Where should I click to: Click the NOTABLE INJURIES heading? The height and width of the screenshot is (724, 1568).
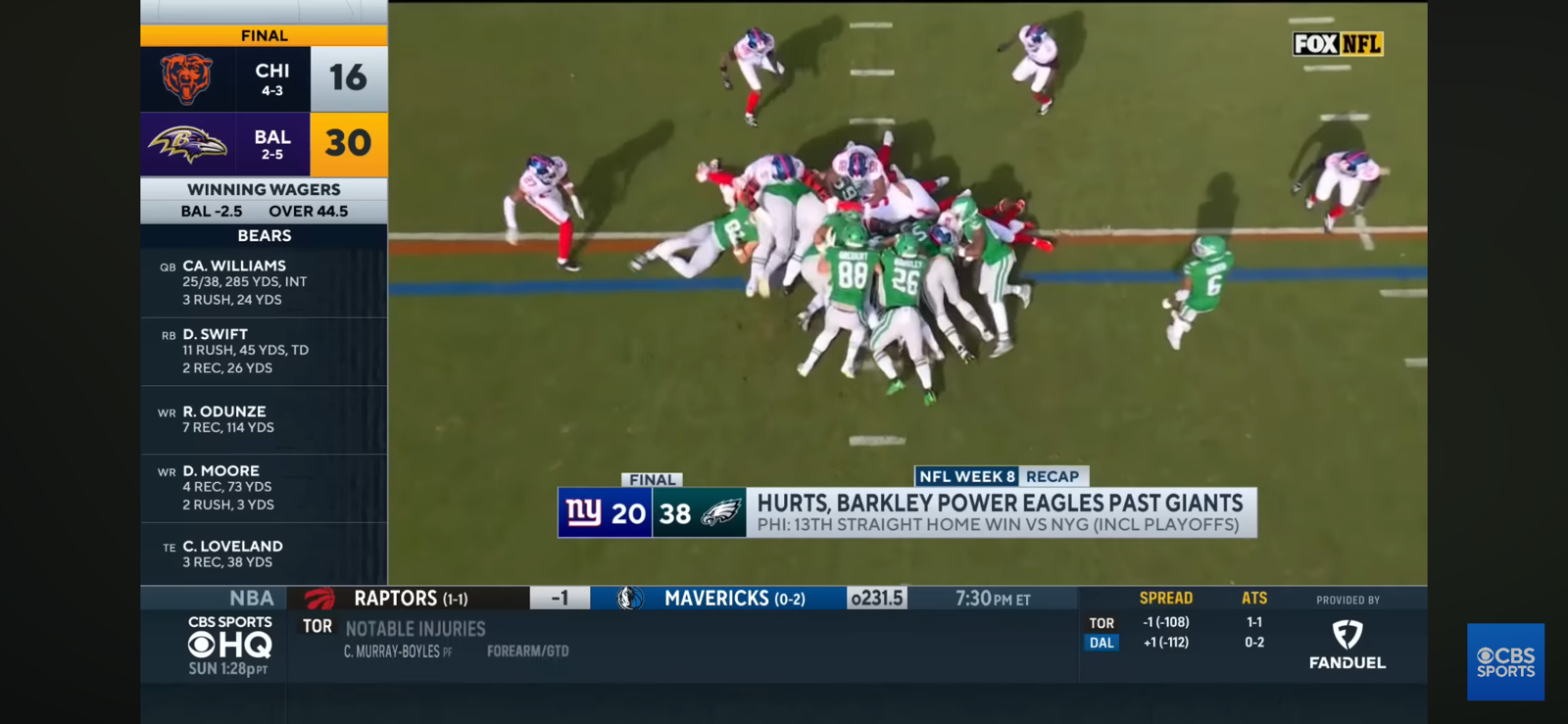[416, 629]
